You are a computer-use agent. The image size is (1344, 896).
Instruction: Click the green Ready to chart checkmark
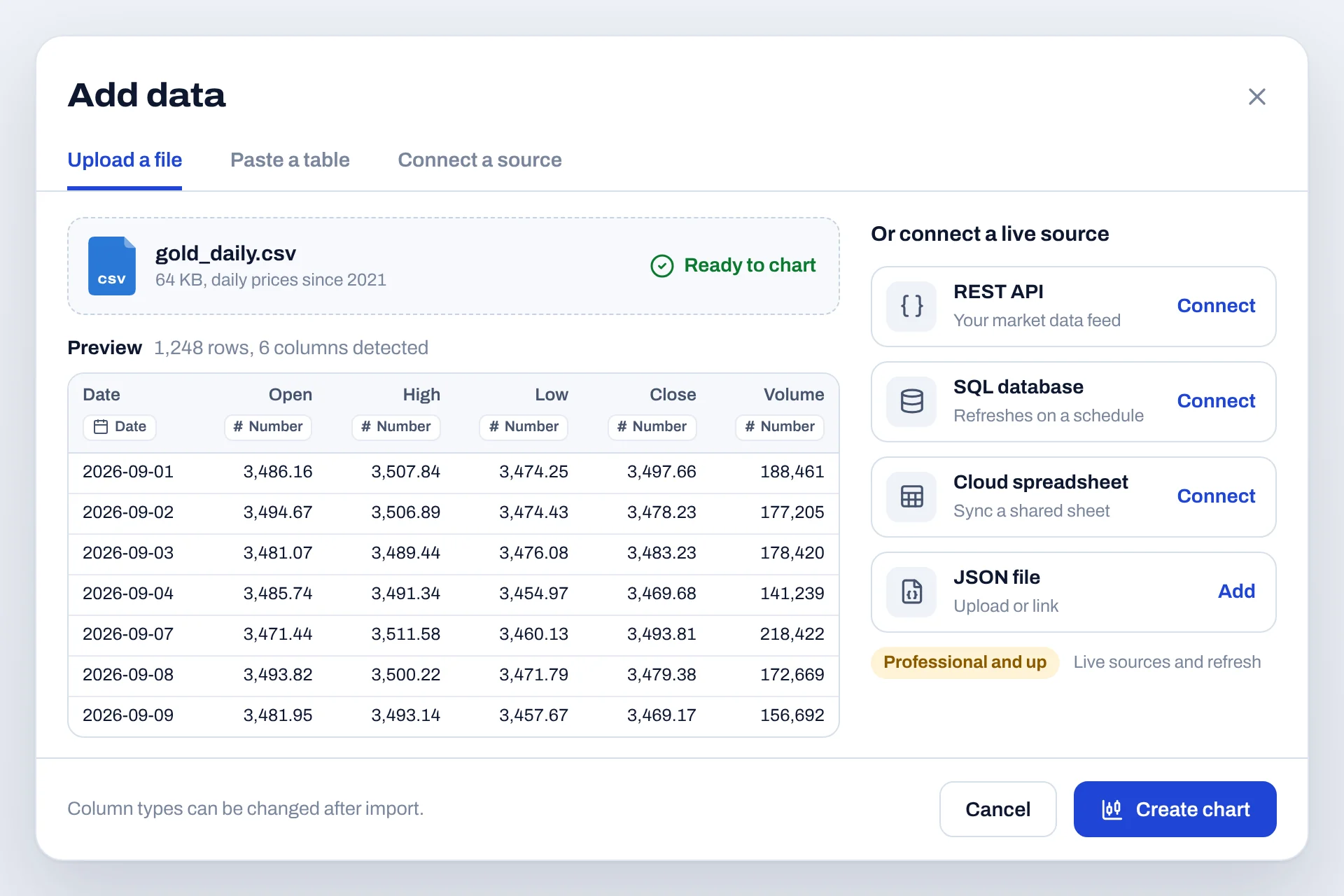click(661, 266)
